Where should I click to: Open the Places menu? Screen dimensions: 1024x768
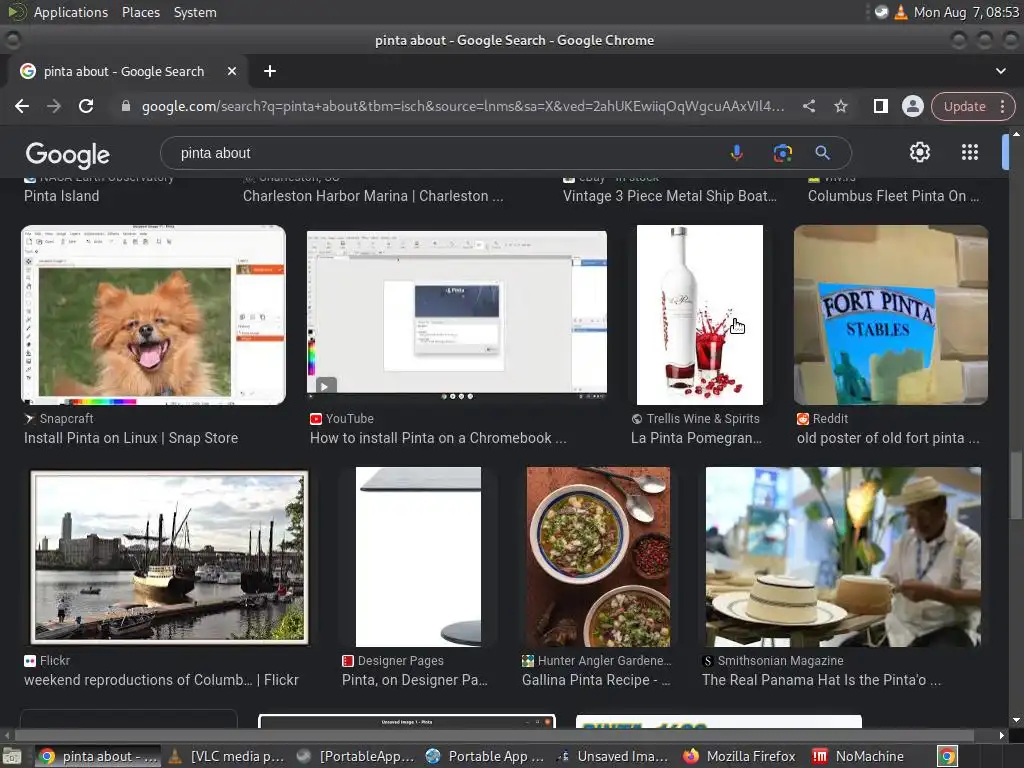[140, 12]
